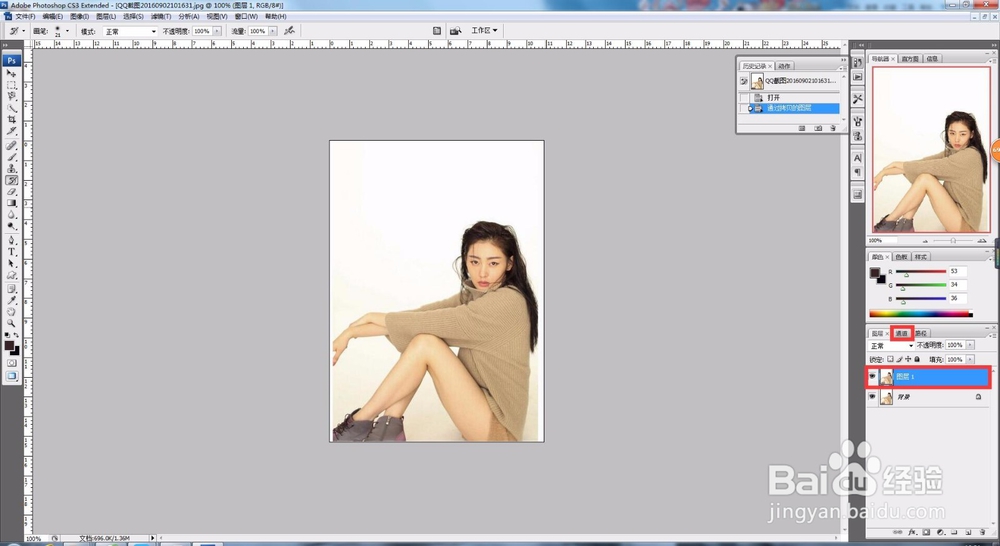
Task: Hide the 背景 layer via eye icon
Action: (872, 397)
